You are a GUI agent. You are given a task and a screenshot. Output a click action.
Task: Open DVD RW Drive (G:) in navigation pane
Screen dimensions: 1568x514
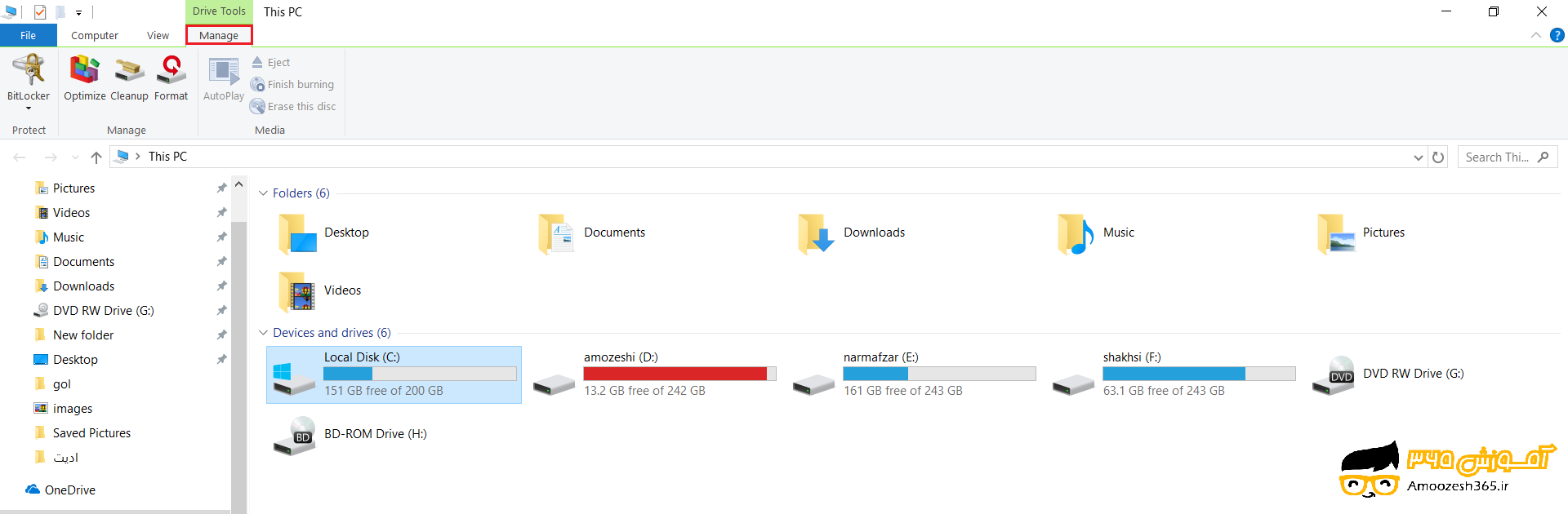[x=103, y=311]
